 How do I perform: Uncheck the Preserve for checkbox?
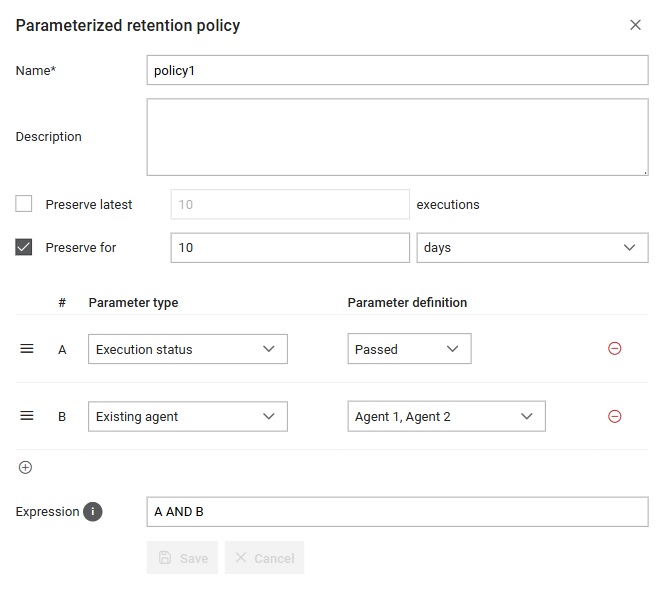click(x=24, y=247)
